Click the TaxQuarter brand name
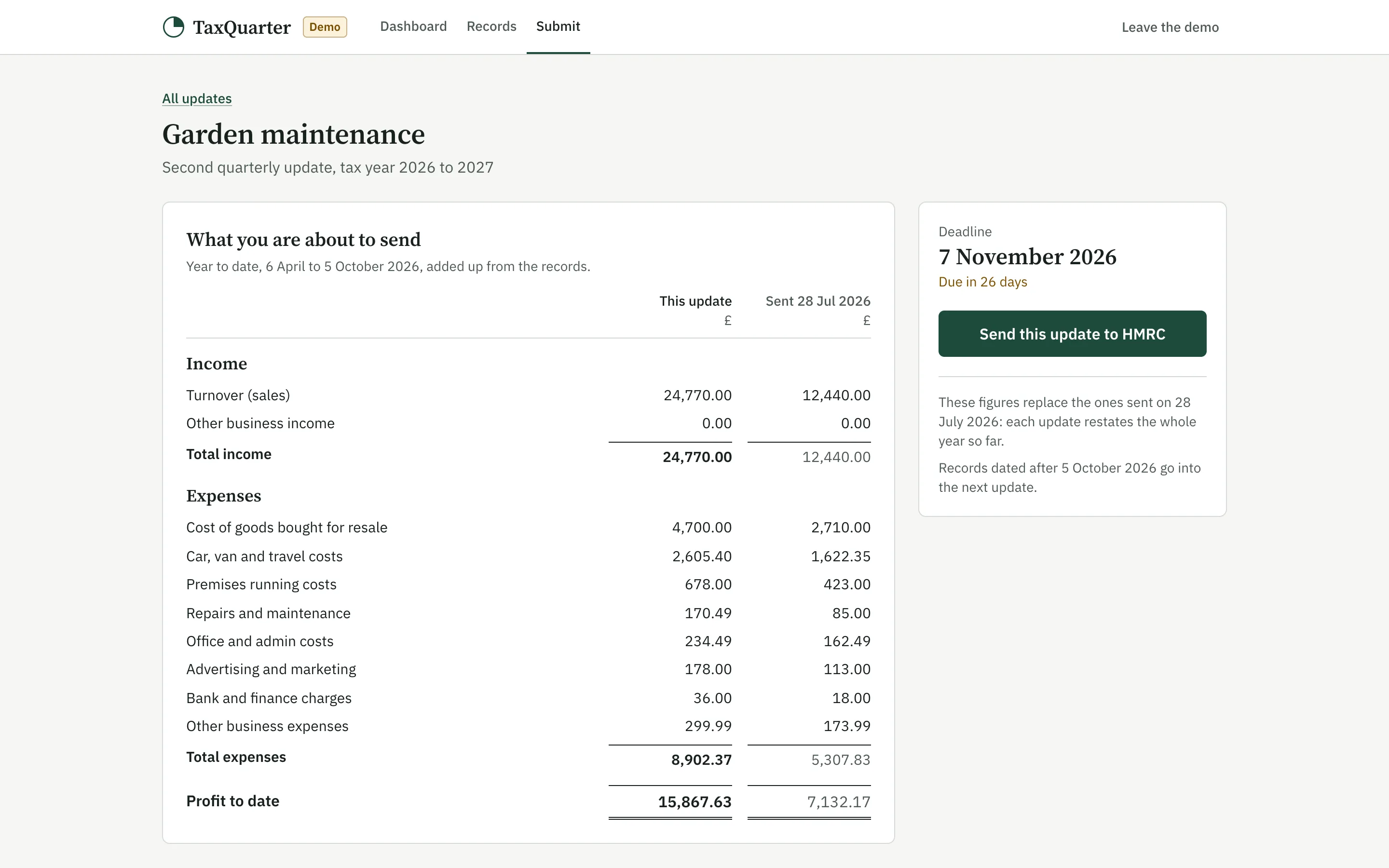 pos(242,27)
